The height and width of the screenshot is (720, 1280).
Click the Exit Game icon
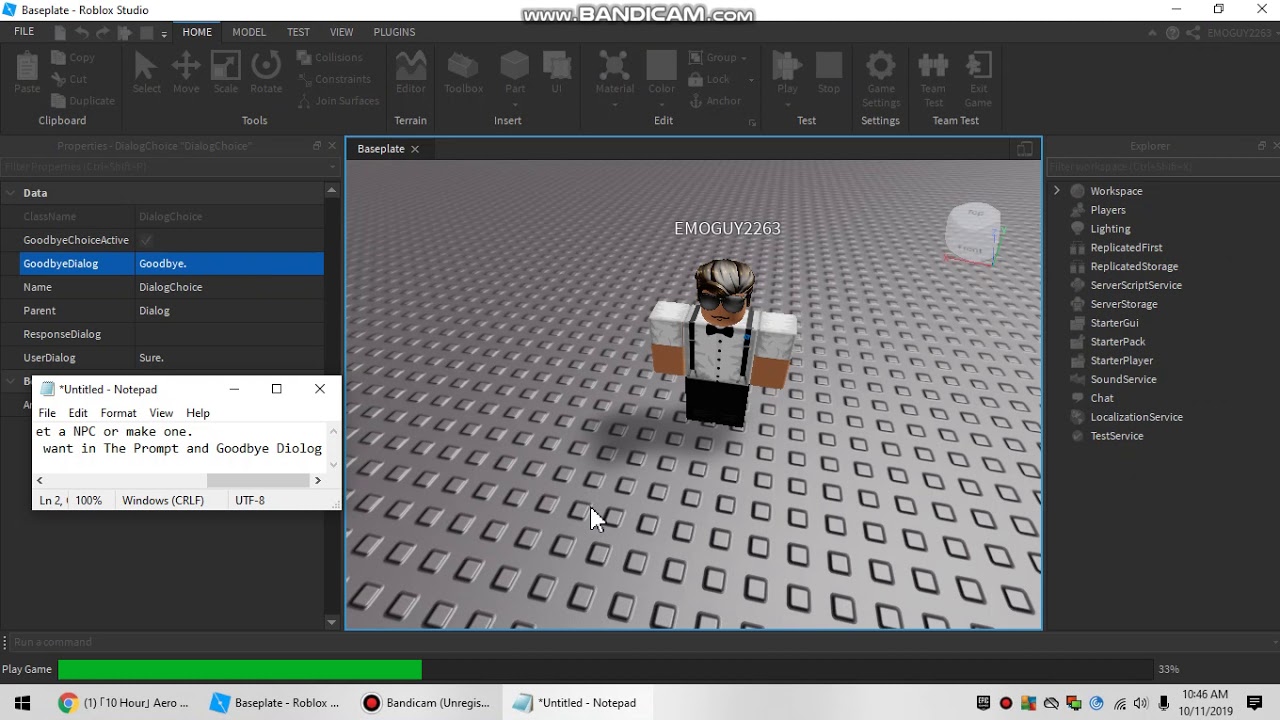(x=978, y=66)
